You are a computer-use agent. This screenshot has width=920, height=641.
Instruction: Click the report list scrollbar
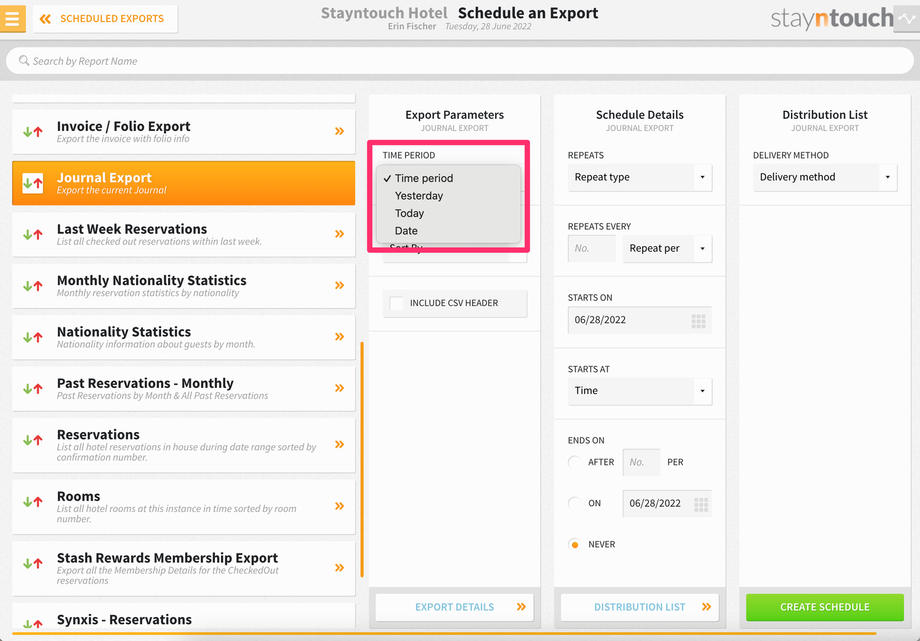point(361,459)
